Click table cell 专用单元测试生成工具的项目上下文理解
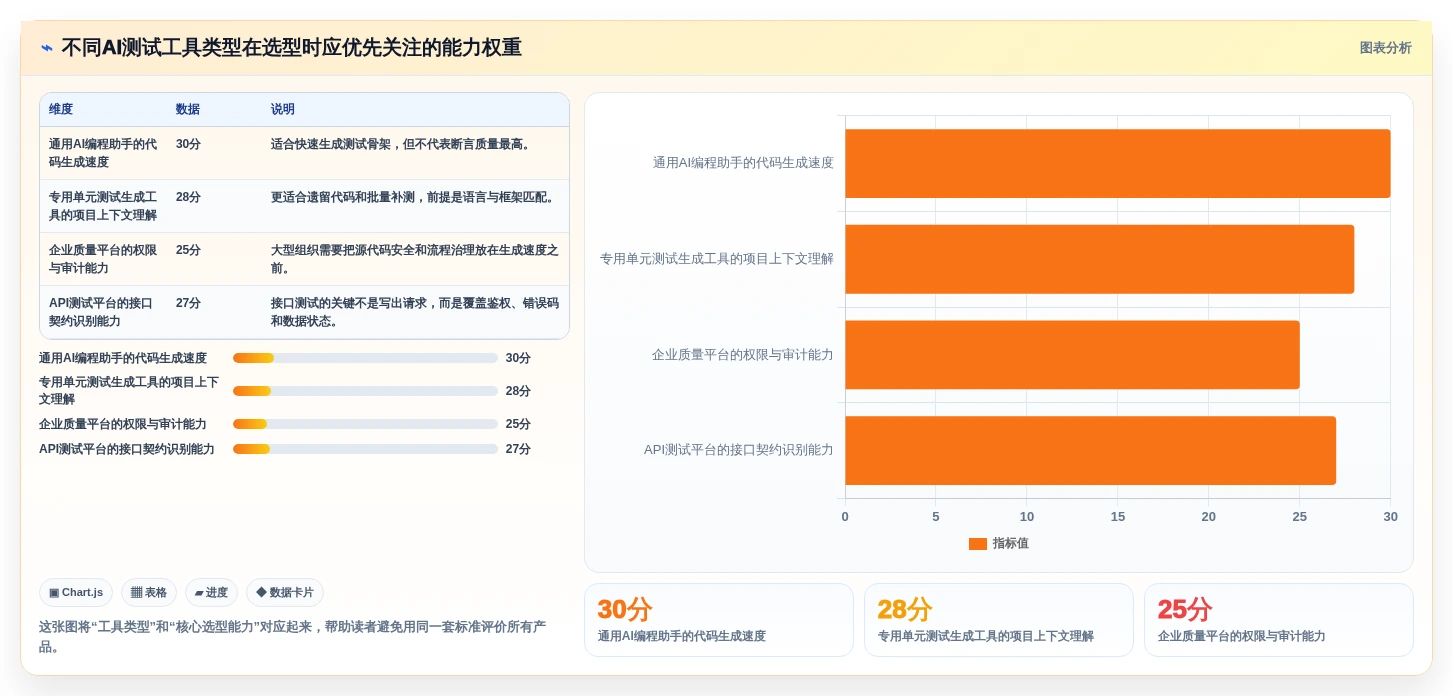 coord(103,206)
